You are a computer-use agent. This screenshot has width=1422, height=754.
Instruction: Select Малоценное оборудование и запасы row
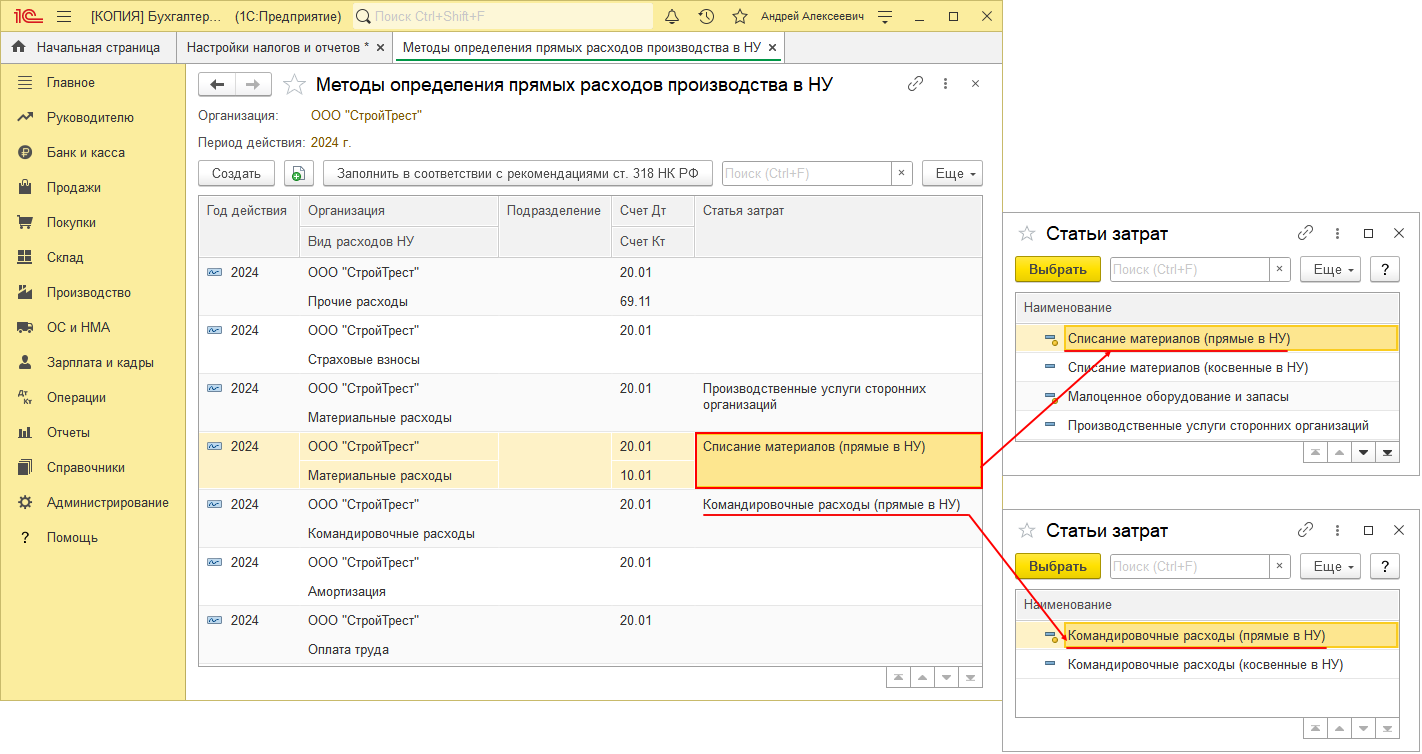coord(1207,396)
